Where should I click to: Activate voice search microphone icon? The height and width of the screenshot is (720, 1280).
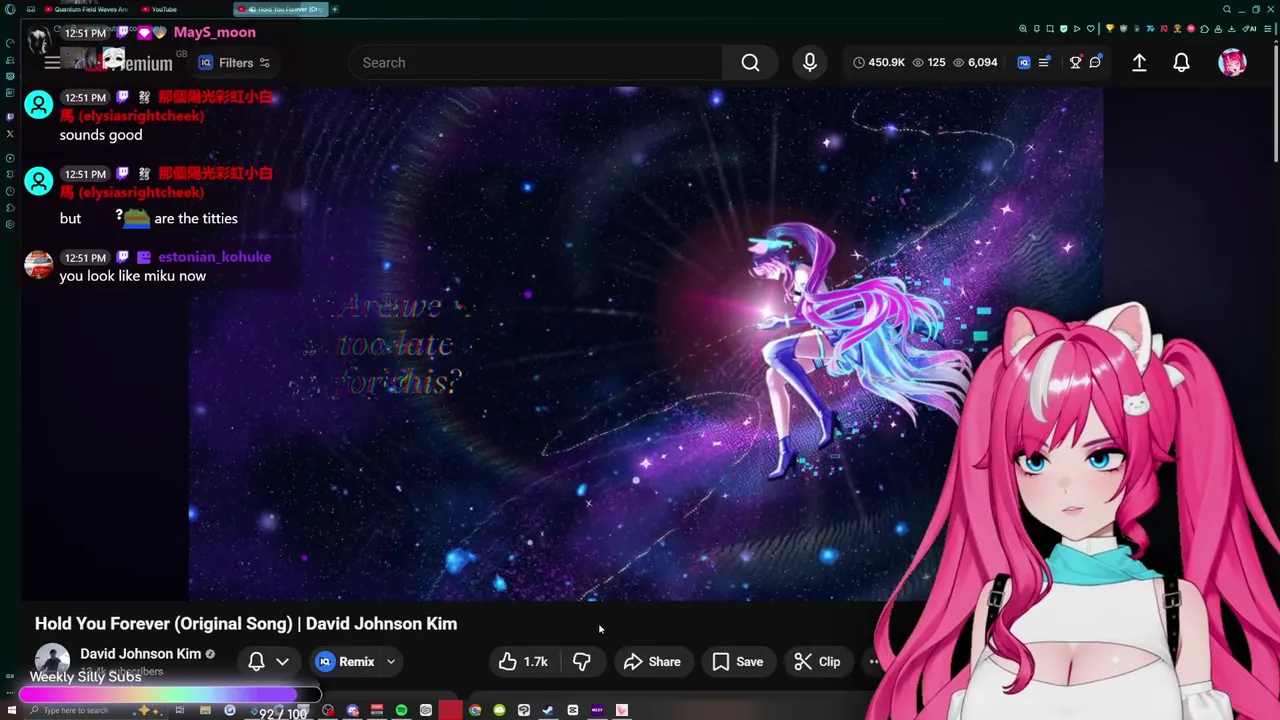tap(810, 63)
